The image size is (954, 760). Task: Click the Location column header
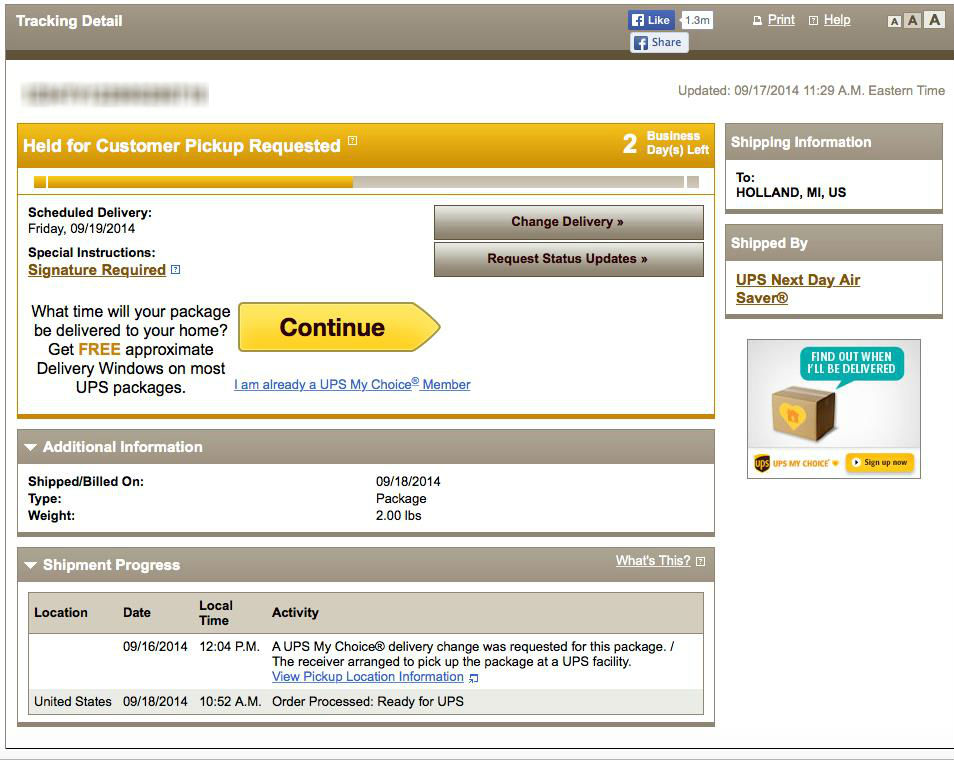(61, 613)
